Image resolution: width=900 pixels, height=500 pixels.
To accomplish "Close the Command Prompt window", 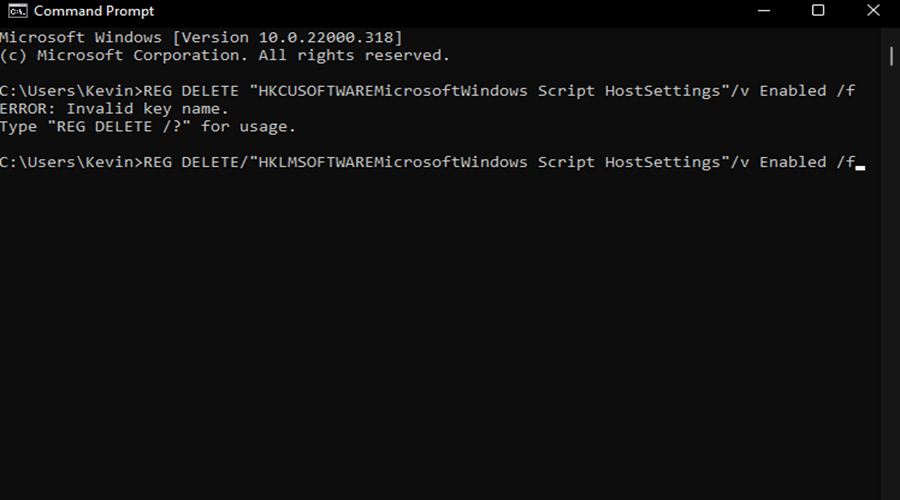I will [x=873, y=11].
